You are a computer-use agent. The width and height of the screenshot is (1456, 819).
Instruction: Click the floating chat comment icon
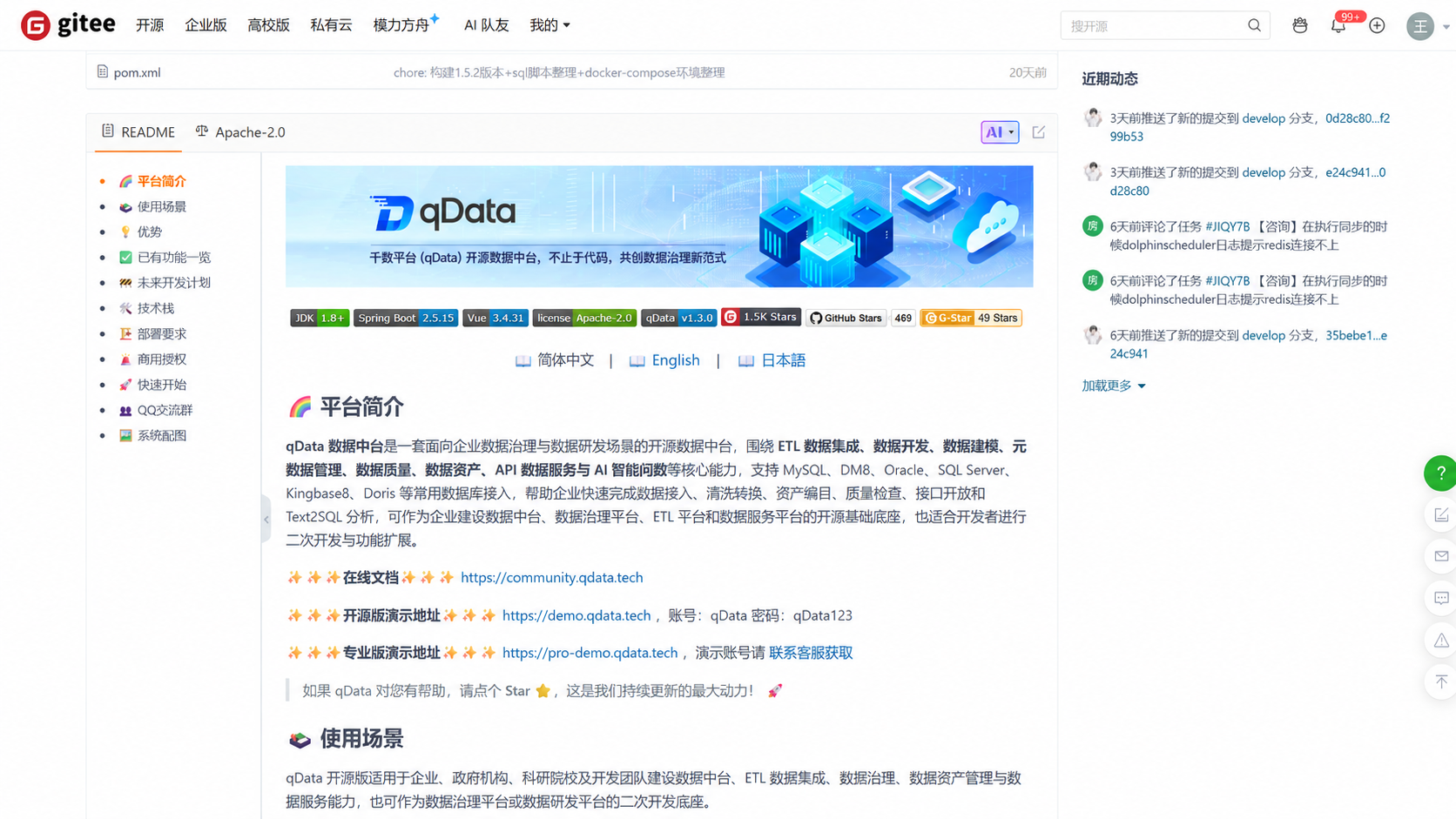(x=1441, y=598)
